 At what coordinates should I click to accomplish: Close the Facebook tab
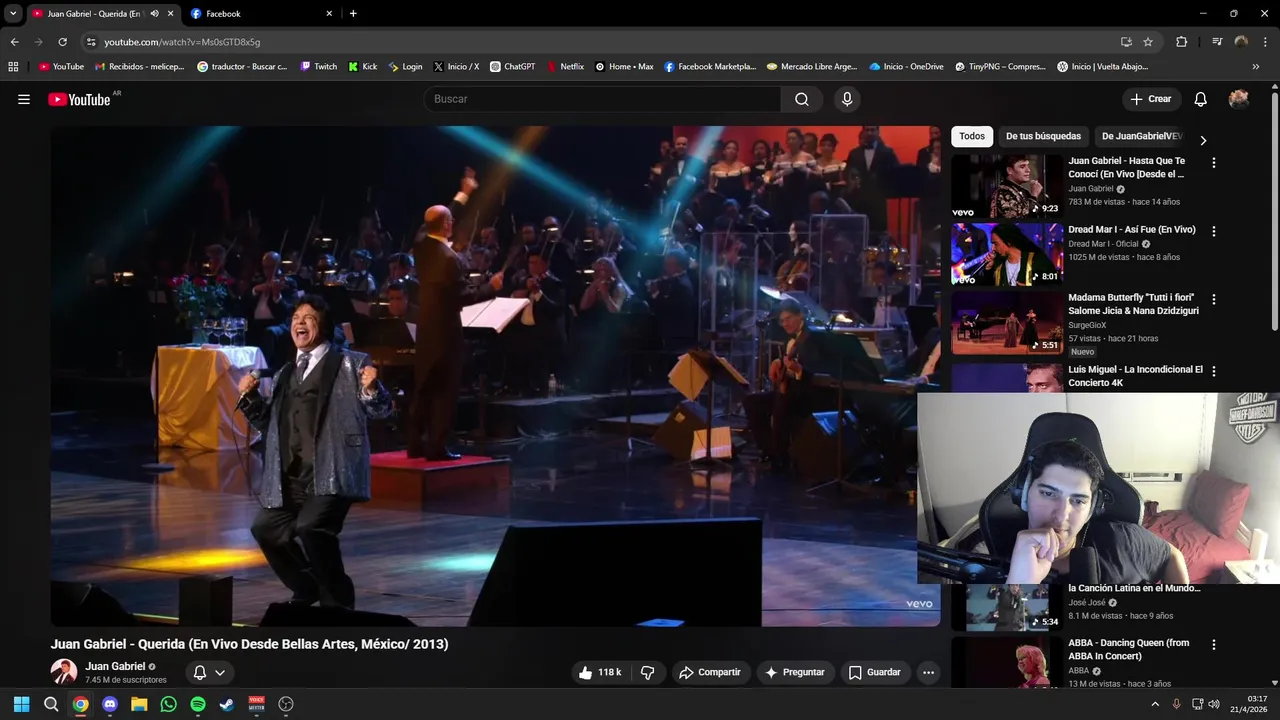click(329, 14)
